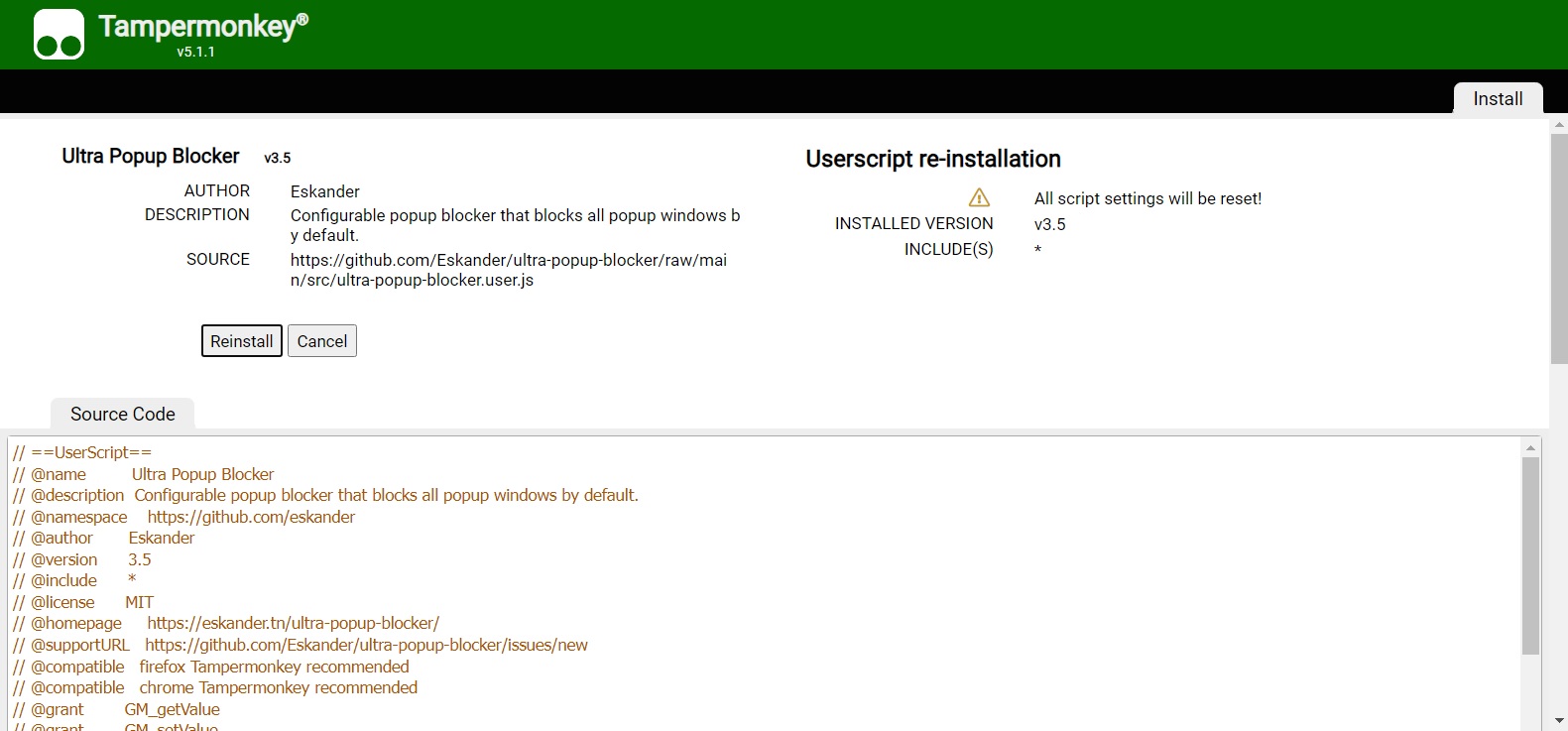Click the script description text
This screenshot has height=731, width=1568.
pyautogui.click(x=516, y=225)
